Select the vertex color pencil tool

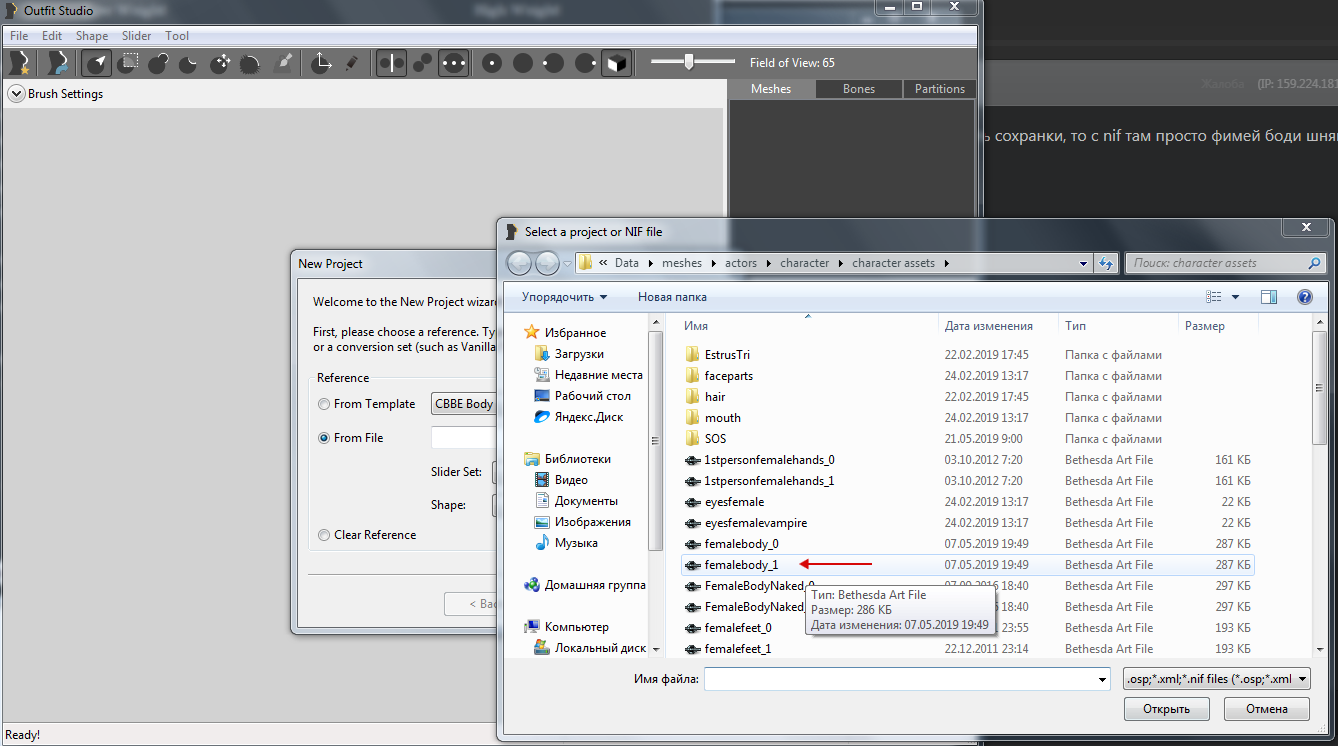pos(351,63)
